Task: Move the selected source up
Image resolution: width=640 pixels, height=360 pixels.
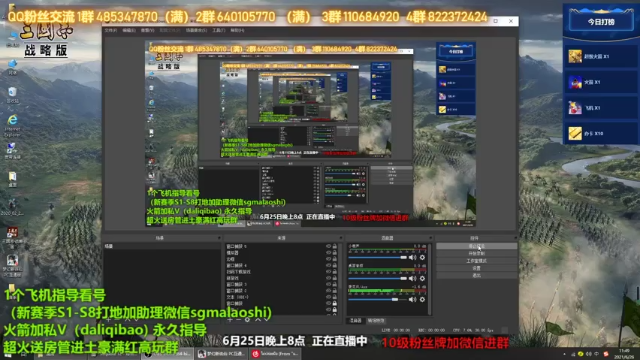Action: click(x=258, y=320)
